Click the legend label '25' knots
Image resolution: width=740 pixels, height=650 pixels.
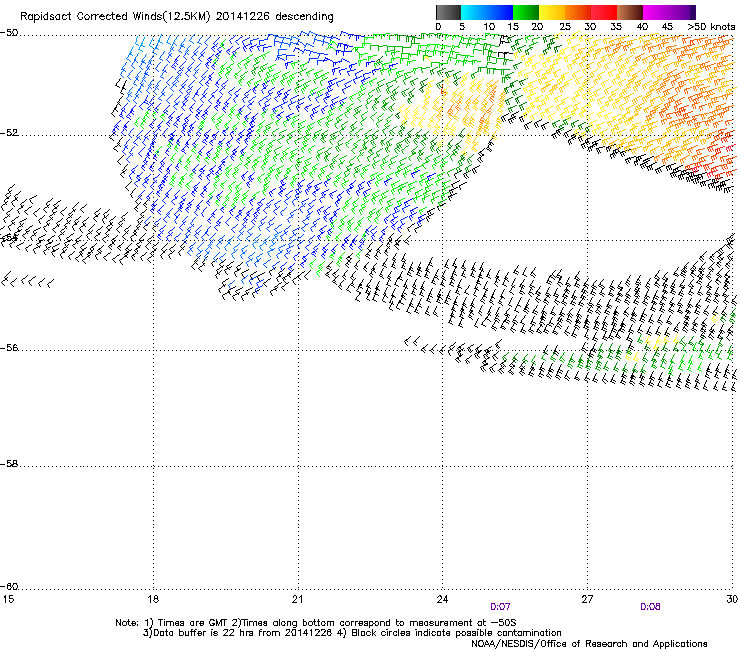click(564, 27)
